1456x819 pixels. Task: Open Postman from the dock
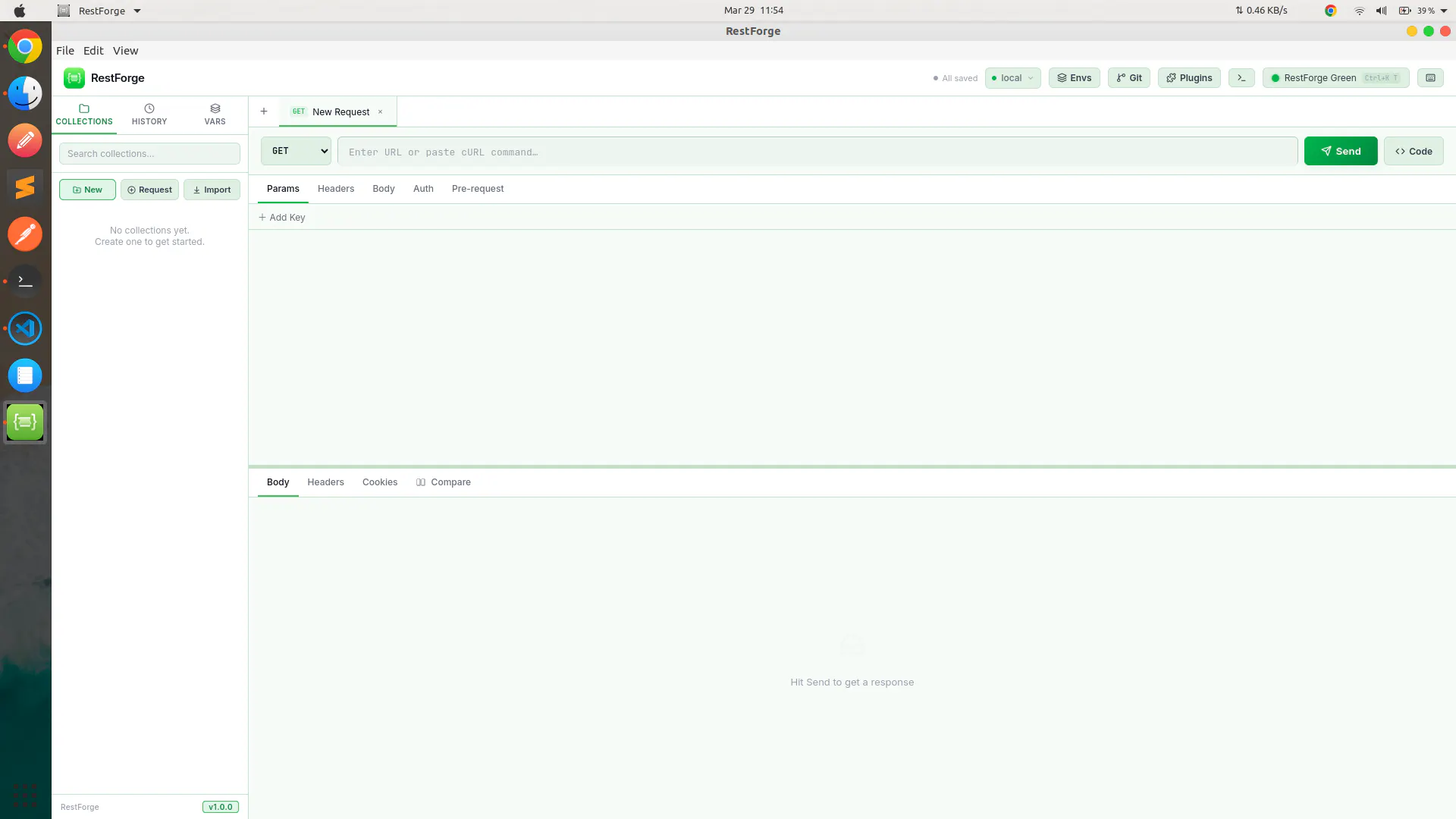(x=25, y=234)
